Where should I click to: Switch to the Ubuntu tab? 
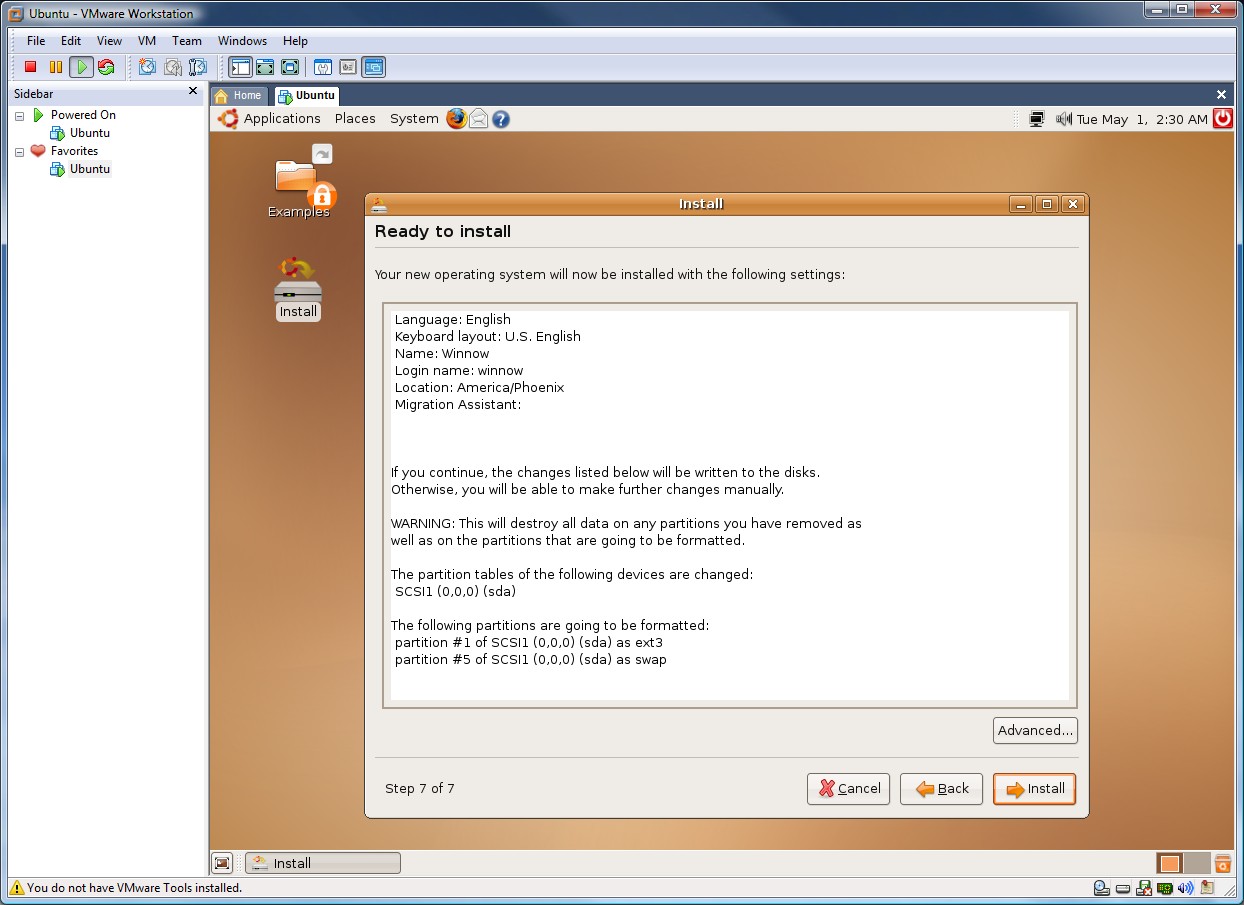coord(306,96)
